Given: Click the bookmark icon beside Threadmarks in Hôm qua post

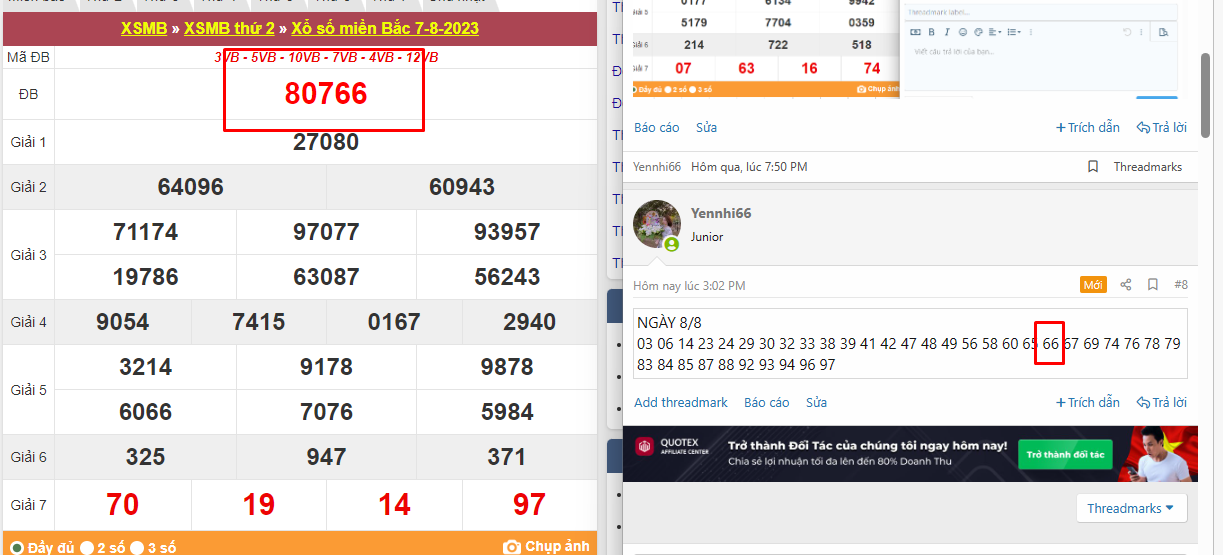Looking at the screenshot, I should click(1093, 167).
